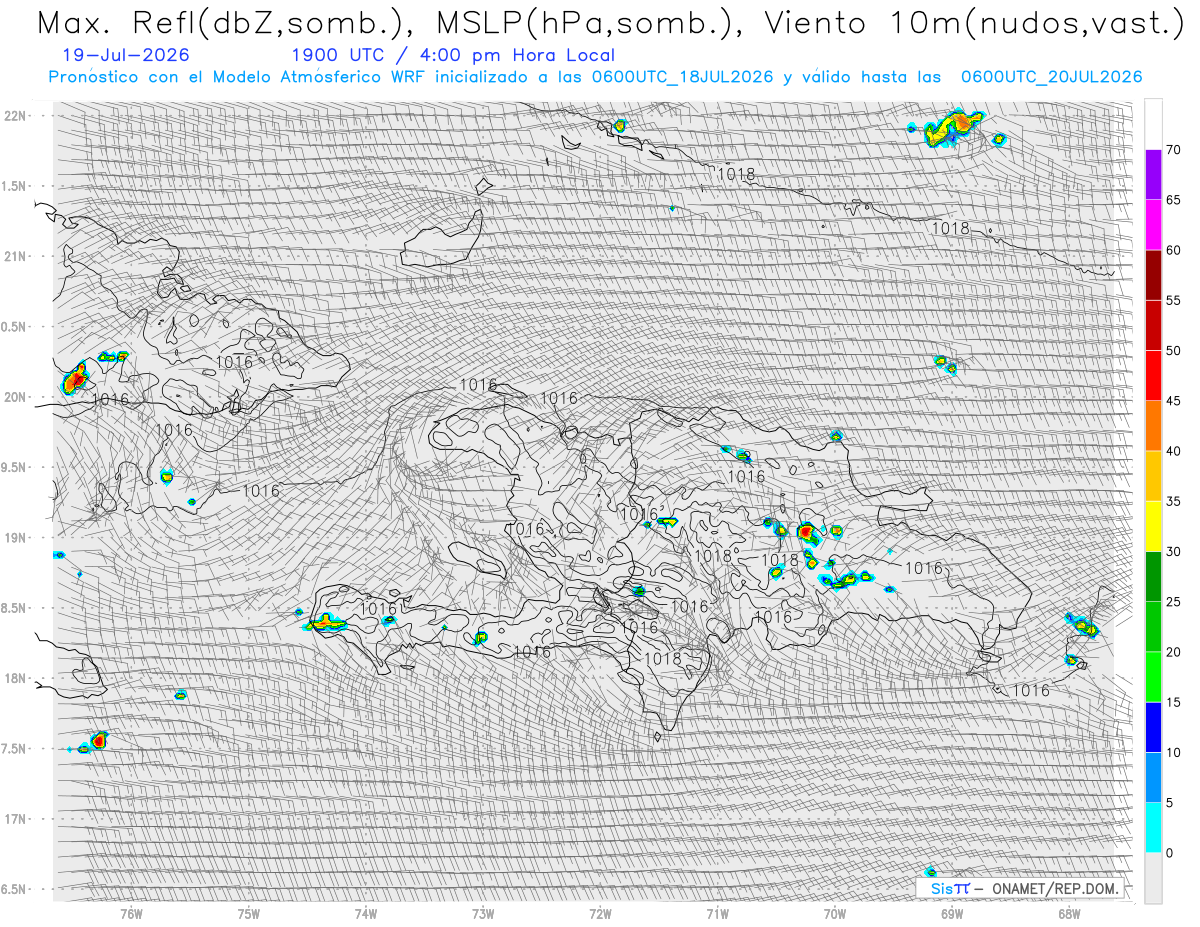Select the 72W longitude axis label
Viewport: 1200px width, 927px height.
[x=600, y=914]
